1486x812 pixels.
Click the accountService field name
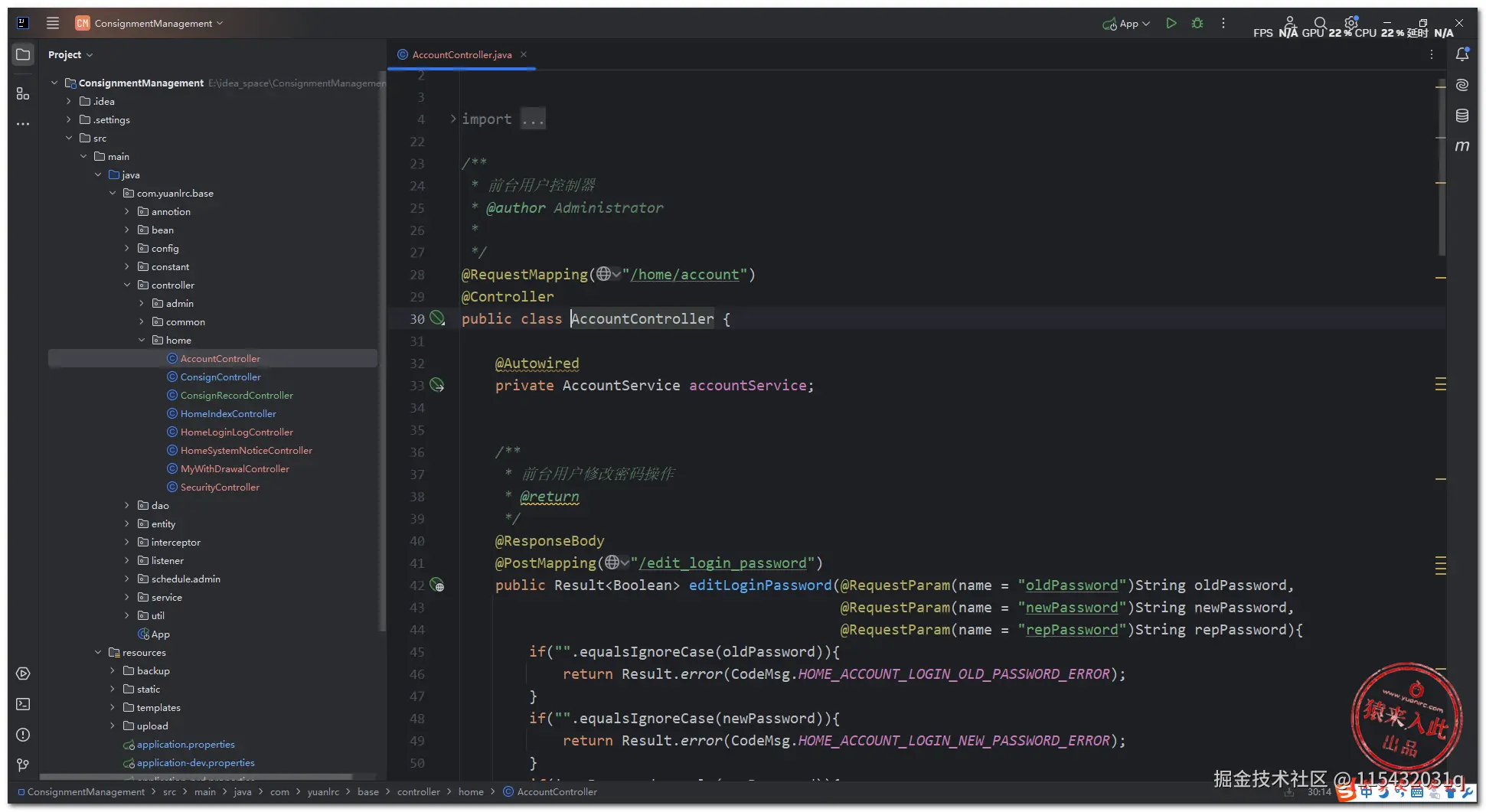tap(747, 385)
